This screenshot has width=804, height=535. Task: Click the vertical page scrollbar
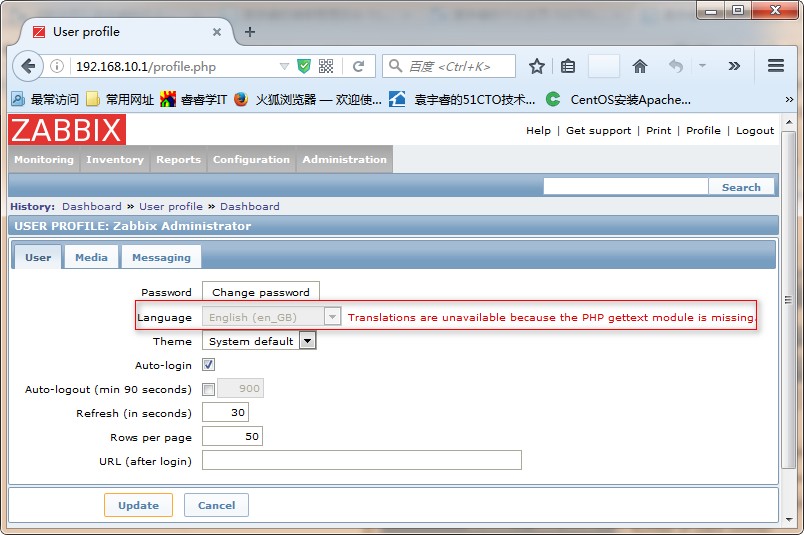(x=788, y=298)
